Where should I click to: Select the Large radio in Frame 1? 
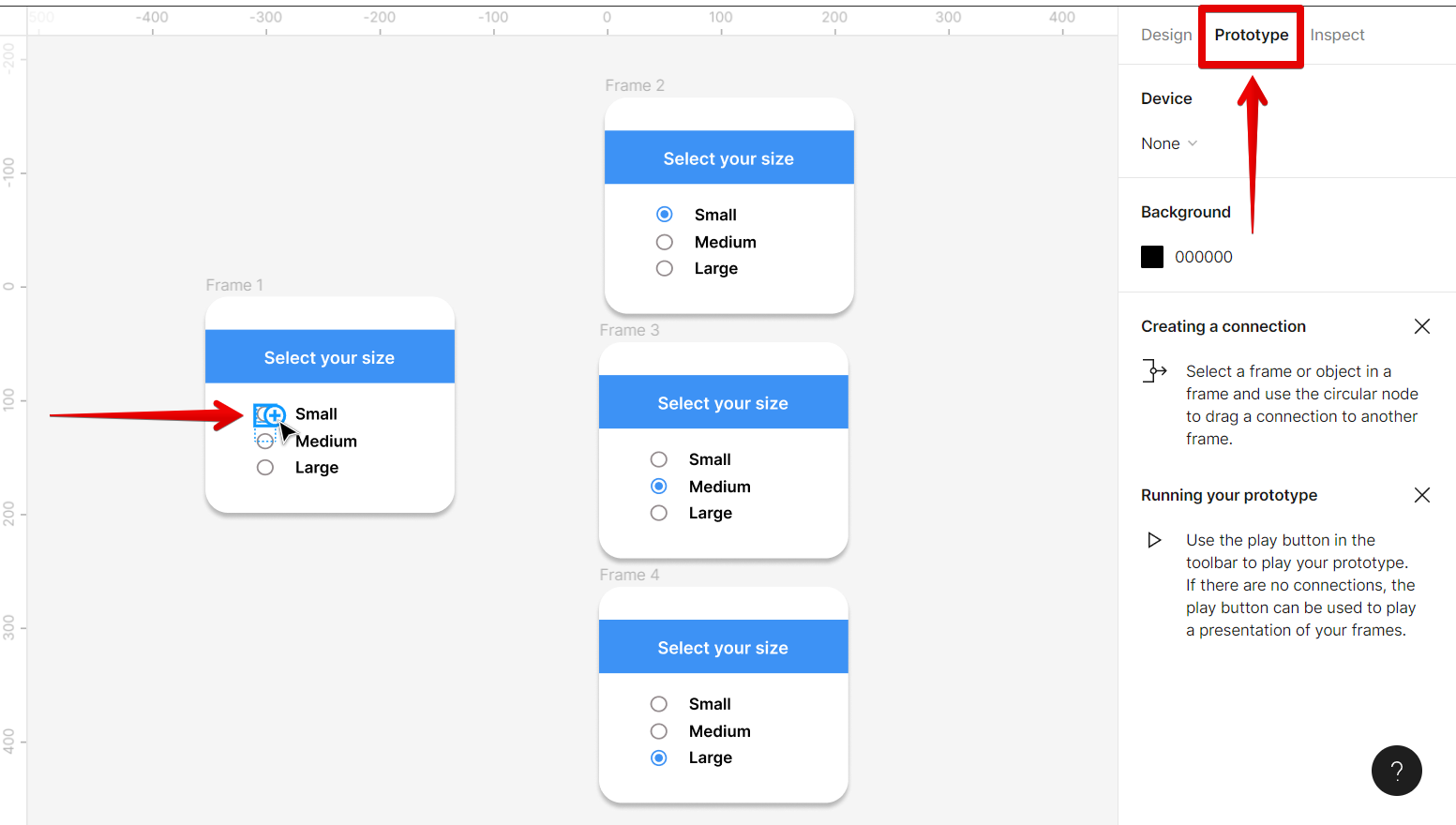[265, 468]
